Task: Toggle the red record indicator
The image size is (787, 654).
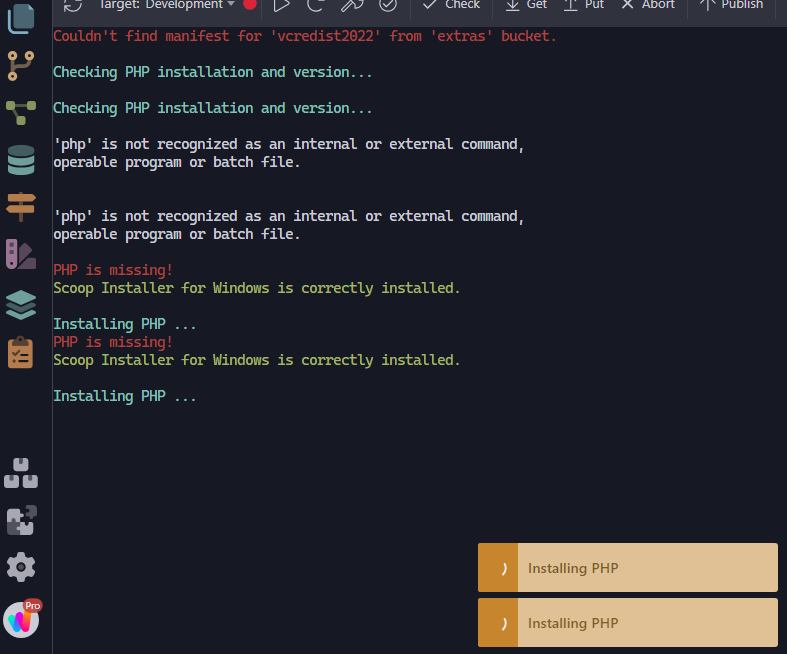Action: coord(249,5)
